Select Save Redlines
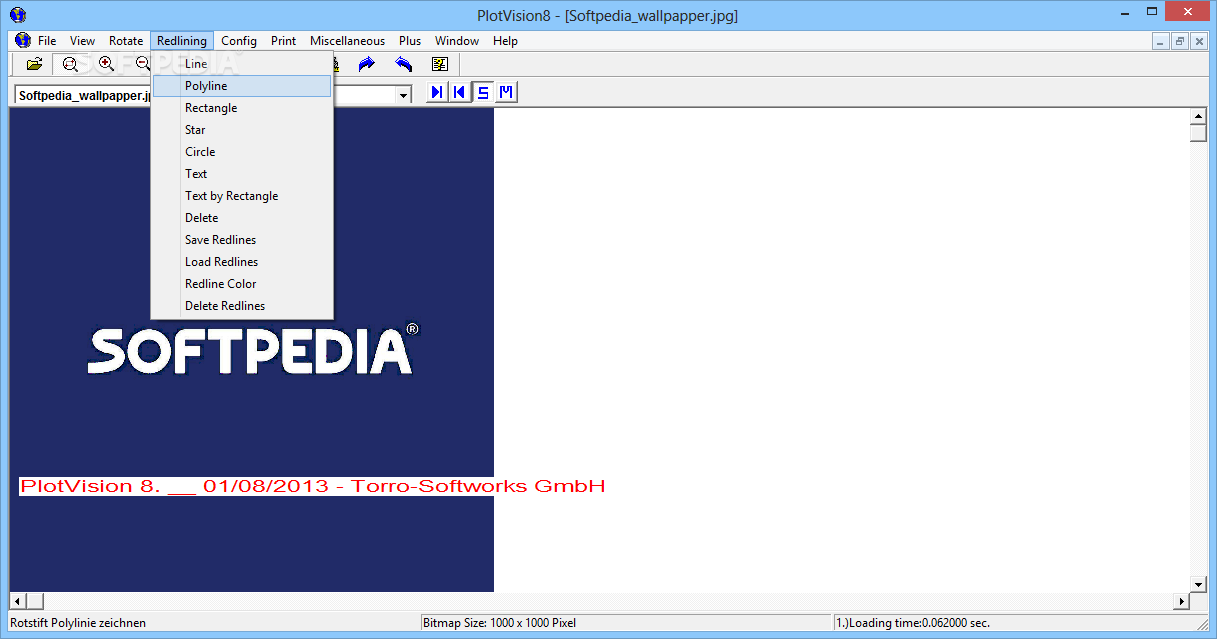The width and height of the screenshot is (1217, 639). (242, 240)
